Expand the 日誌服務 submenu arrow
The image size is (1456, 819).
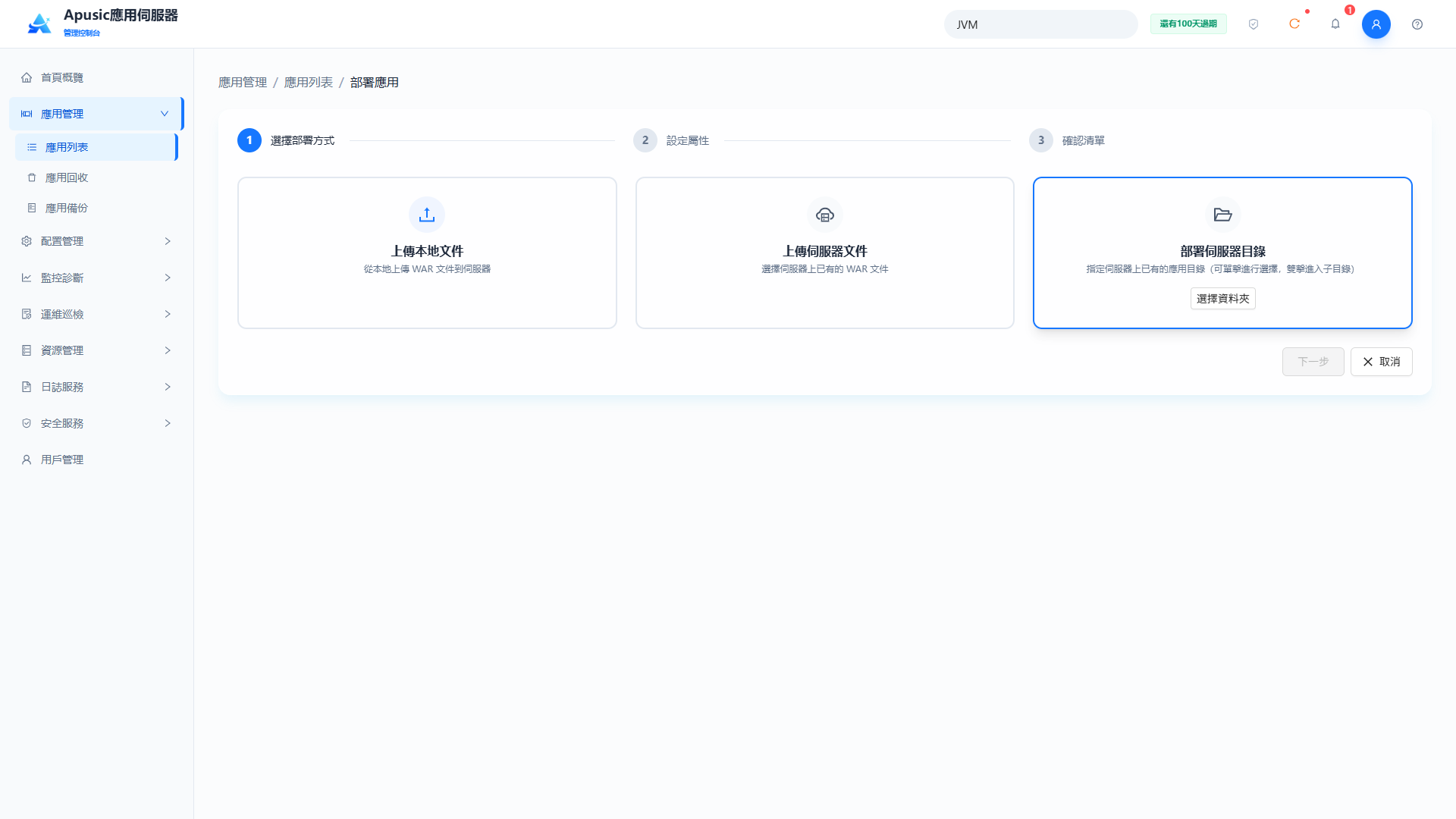tap(168, 387)
